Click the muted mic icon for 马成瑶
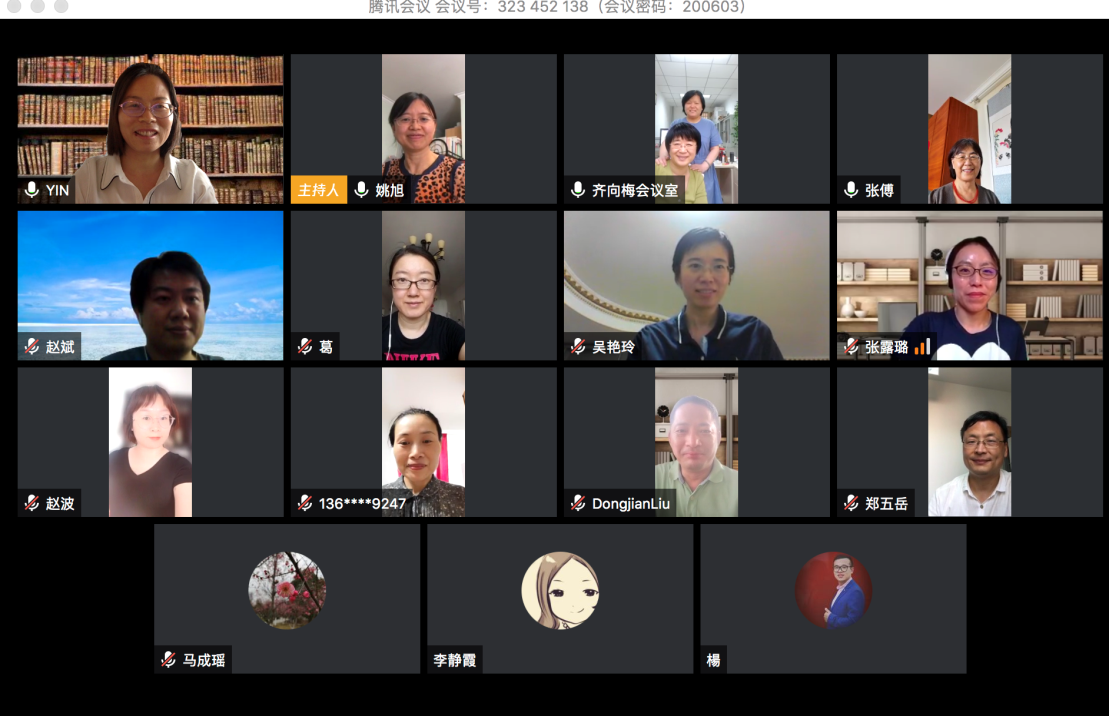This screenshot has width=1109, height=716. 168,659
